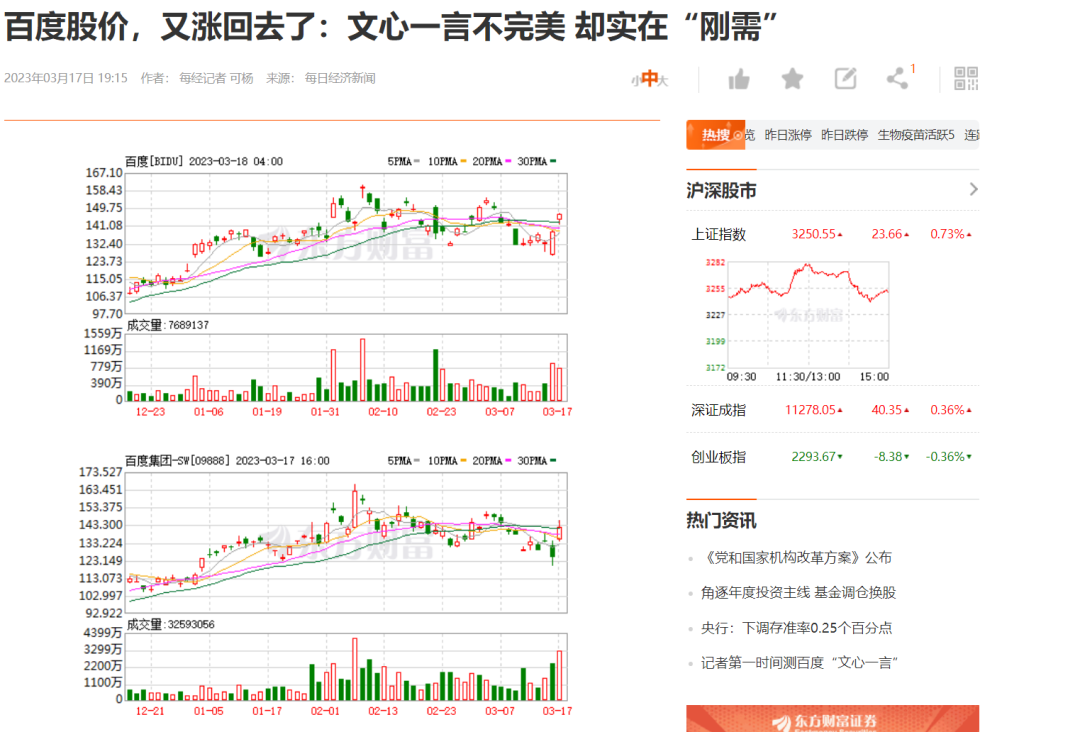Click the 20PMA legend in BIDU chart
Image resolution: width=1080 pixels, height=732 pixels.
(x=492, y=161)
